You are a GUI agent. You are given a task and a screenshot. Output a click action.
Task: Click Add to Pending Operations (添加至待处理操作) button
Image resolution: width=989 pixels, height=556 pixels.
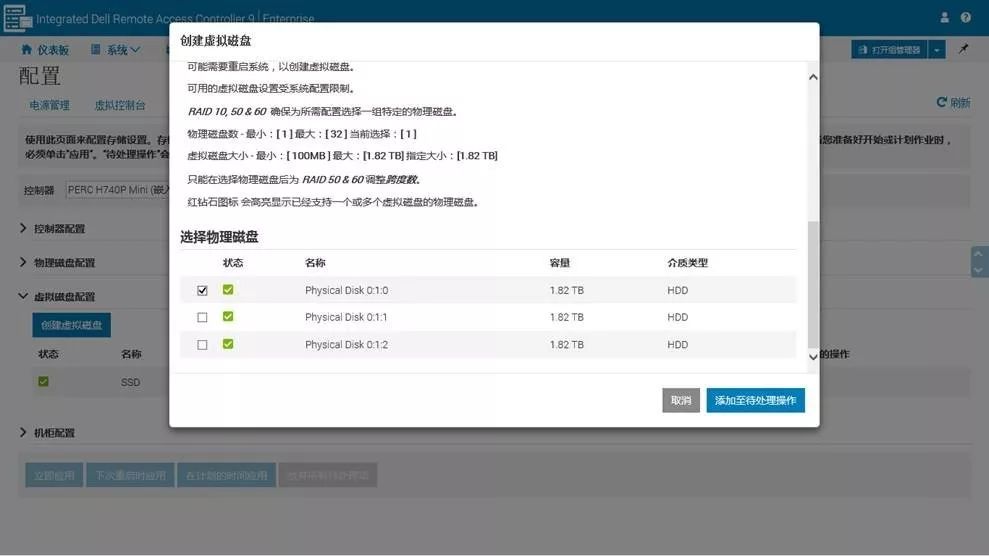click(x=756, y=400)
